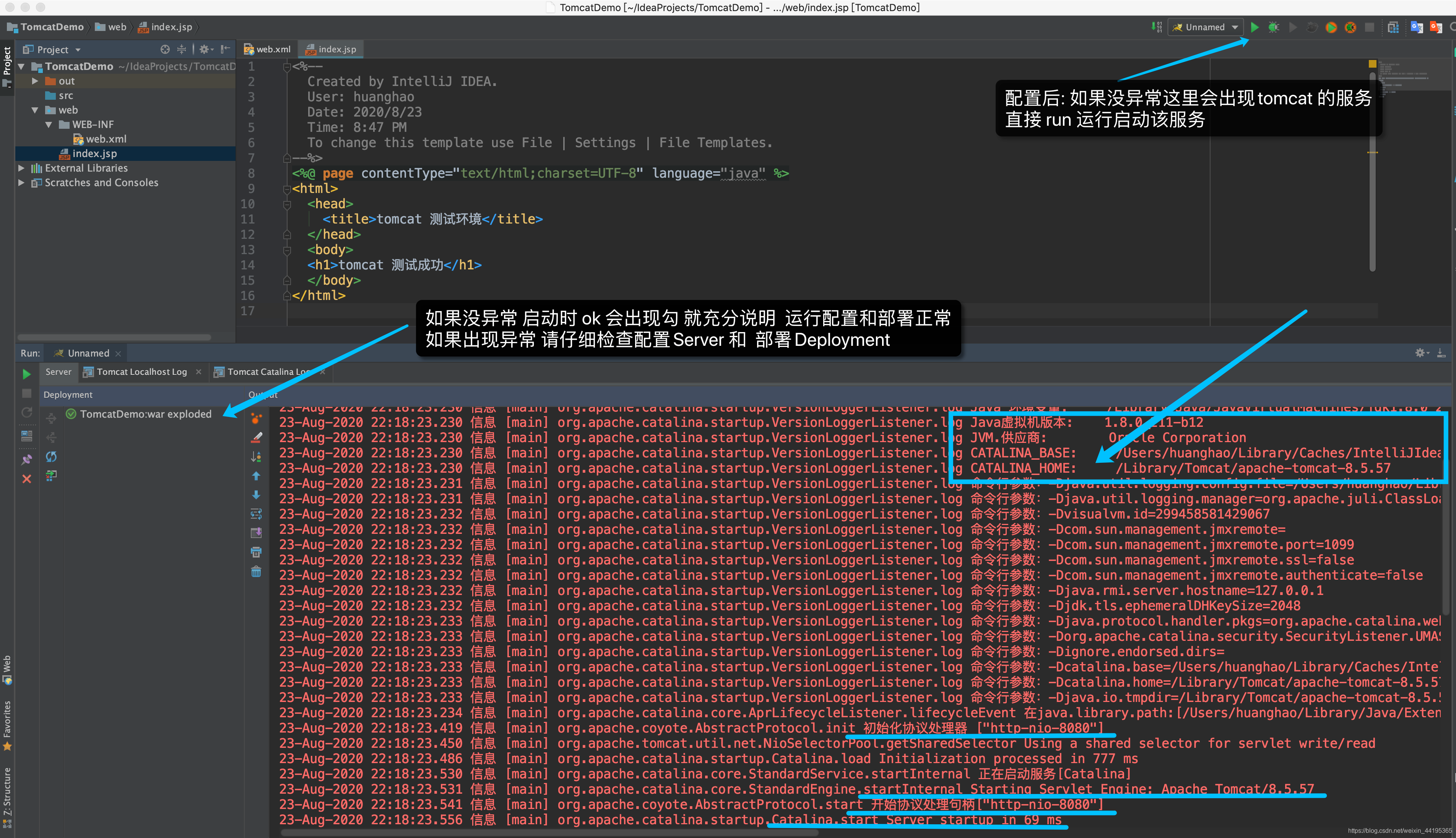Select the TomcatDemo:war exploded deployment

tap(139, 414)
